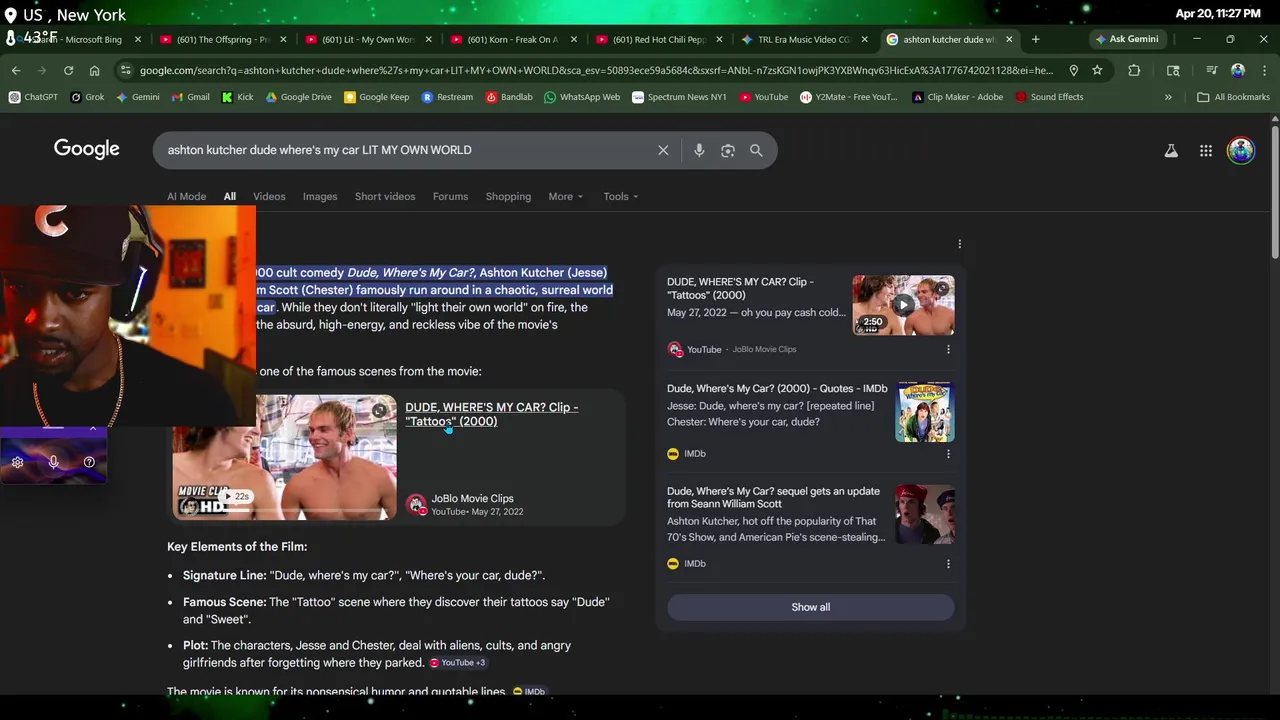This screenshot has height=720, width=1280.
Task: Switch to Videos results tab
Action: click(x=269, y=196)
